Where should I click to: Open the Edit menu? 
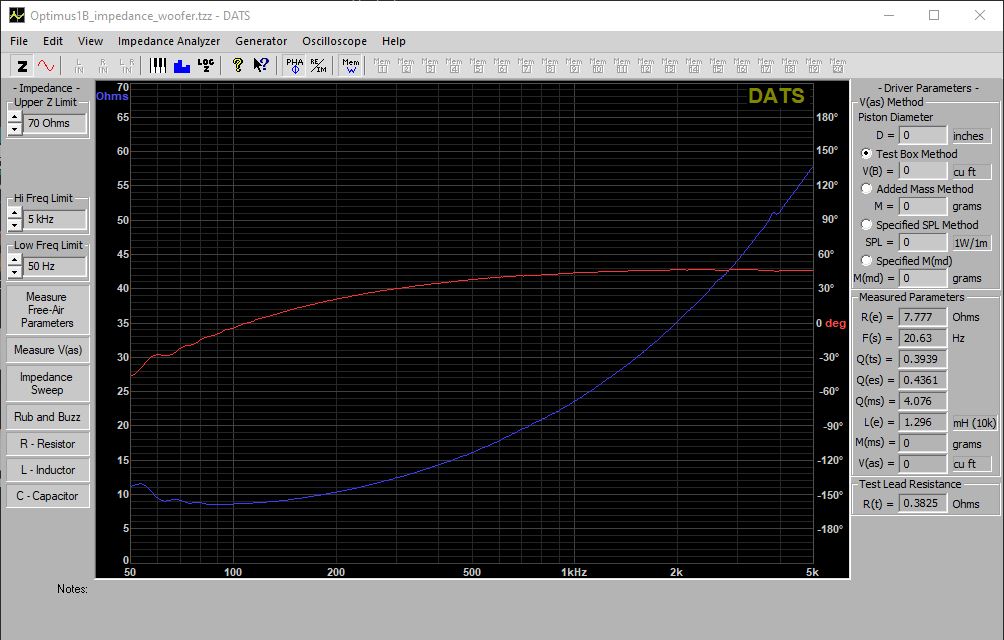53,41
